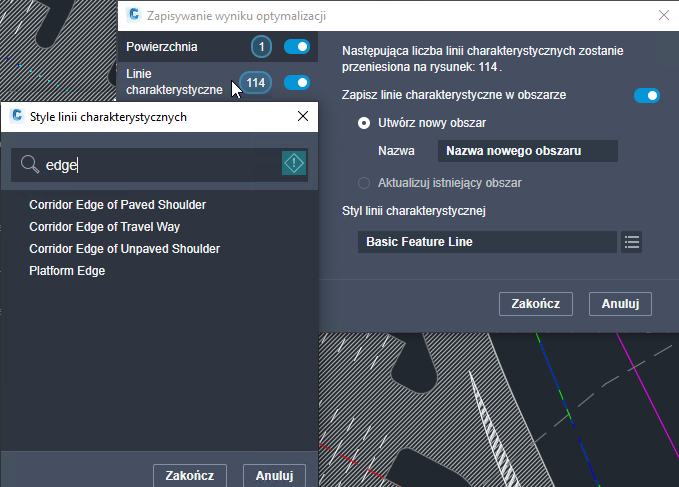The height and width of the screenshot is (487, 679).
Task: Click the Civil logo icon of Style linii charakterystycznych
Action: point(17,116)
